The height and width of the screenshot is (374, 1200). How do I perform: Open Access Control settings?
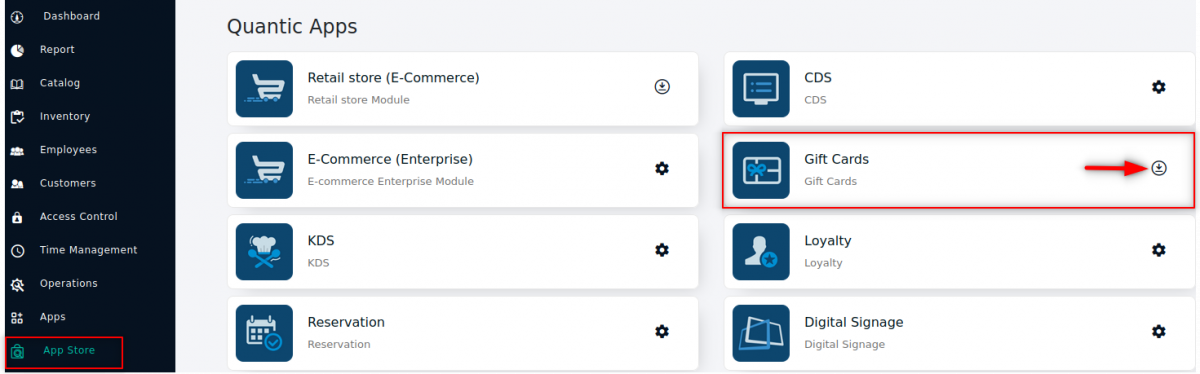79,216
